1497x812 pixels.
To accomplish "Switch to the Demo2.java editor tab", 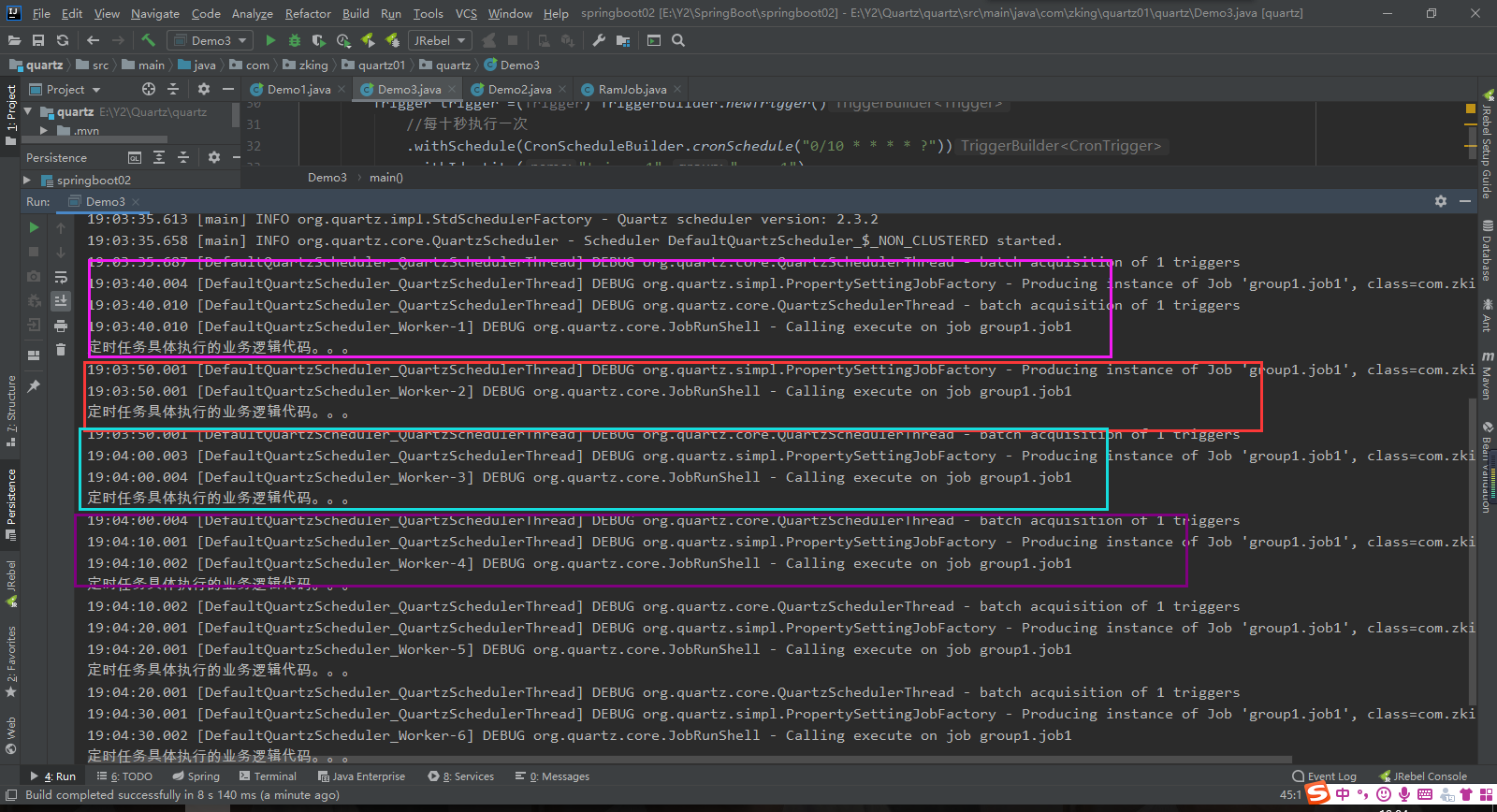I will (519, 89).
